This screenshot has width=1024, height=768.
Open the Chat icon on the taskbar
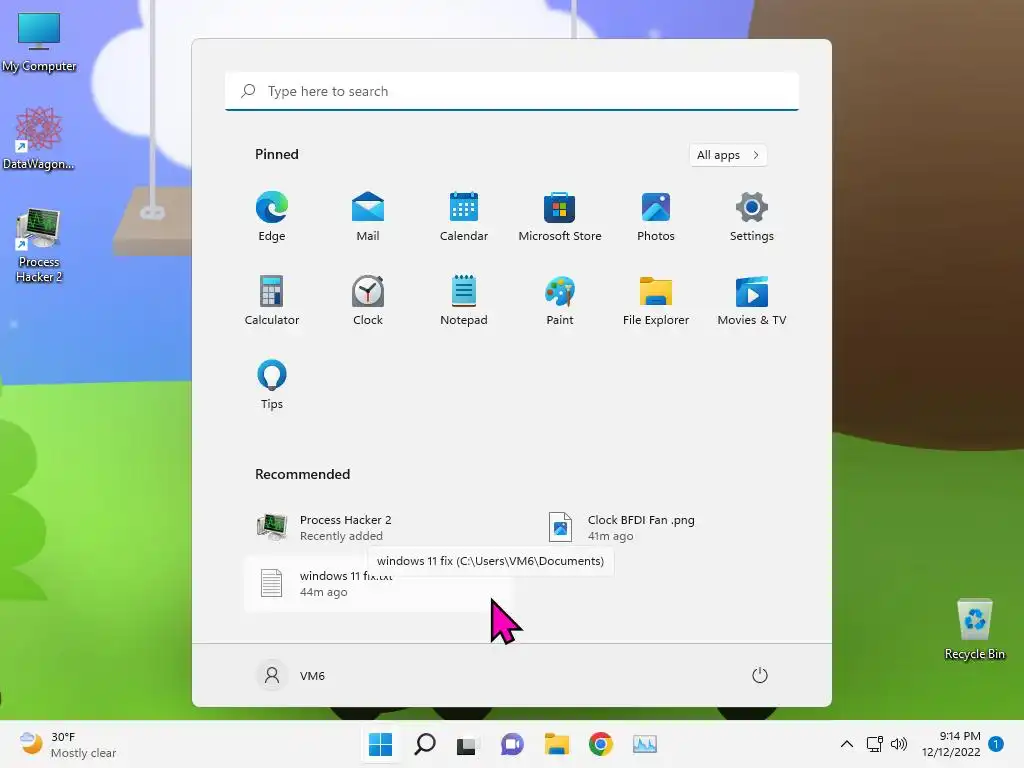click(512, 744)
